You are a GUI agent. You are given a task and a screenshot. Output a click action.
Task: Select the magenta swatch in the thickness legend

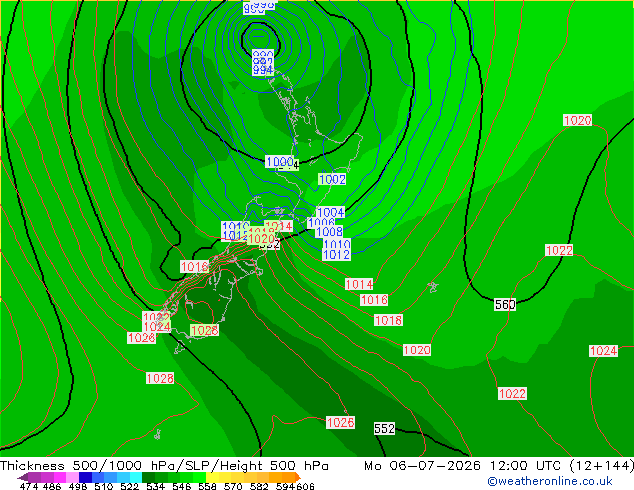click(x=60, y=477)
